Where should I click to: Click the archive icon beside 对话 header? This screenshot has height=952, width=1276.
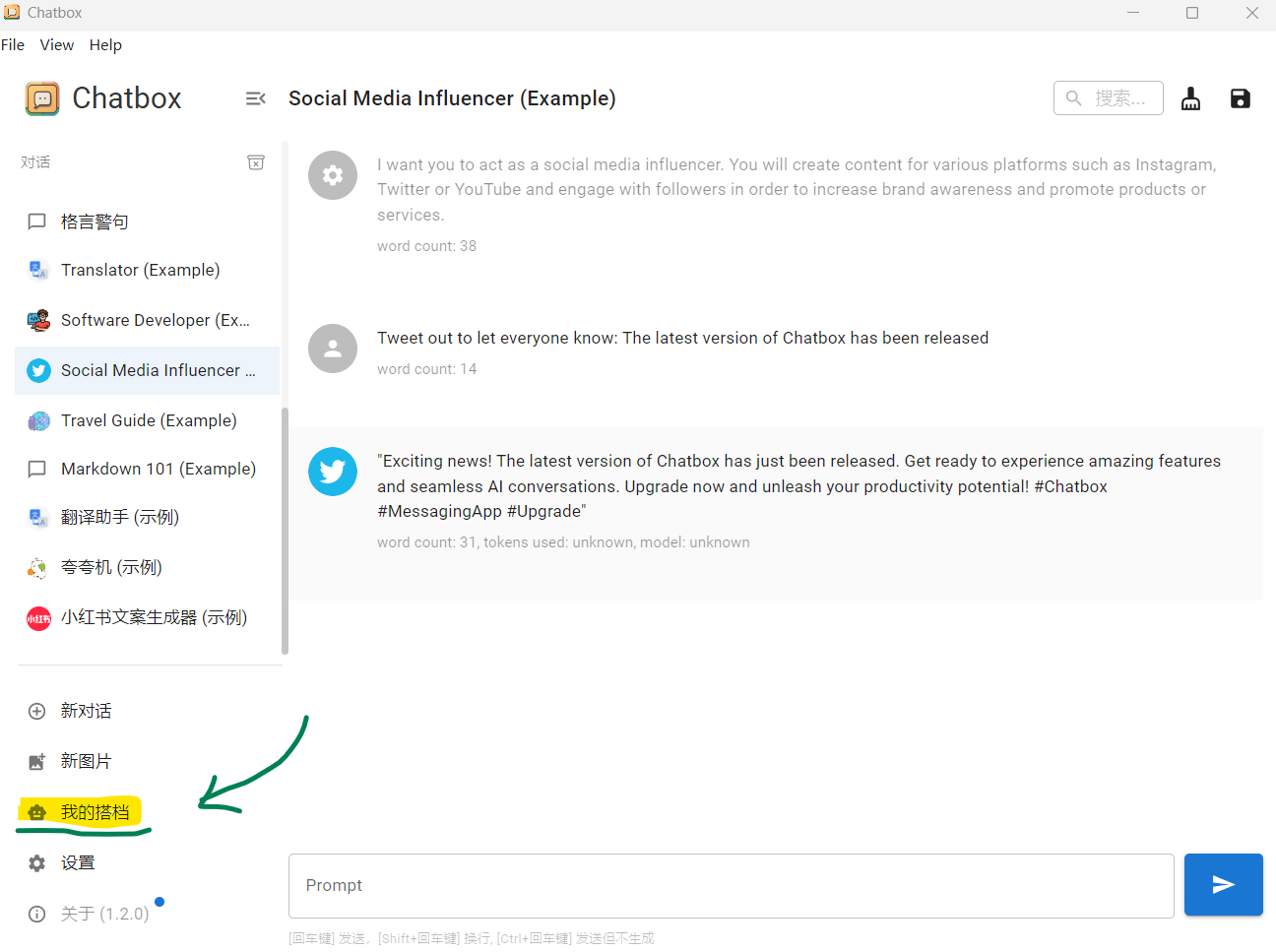(255, 162)
